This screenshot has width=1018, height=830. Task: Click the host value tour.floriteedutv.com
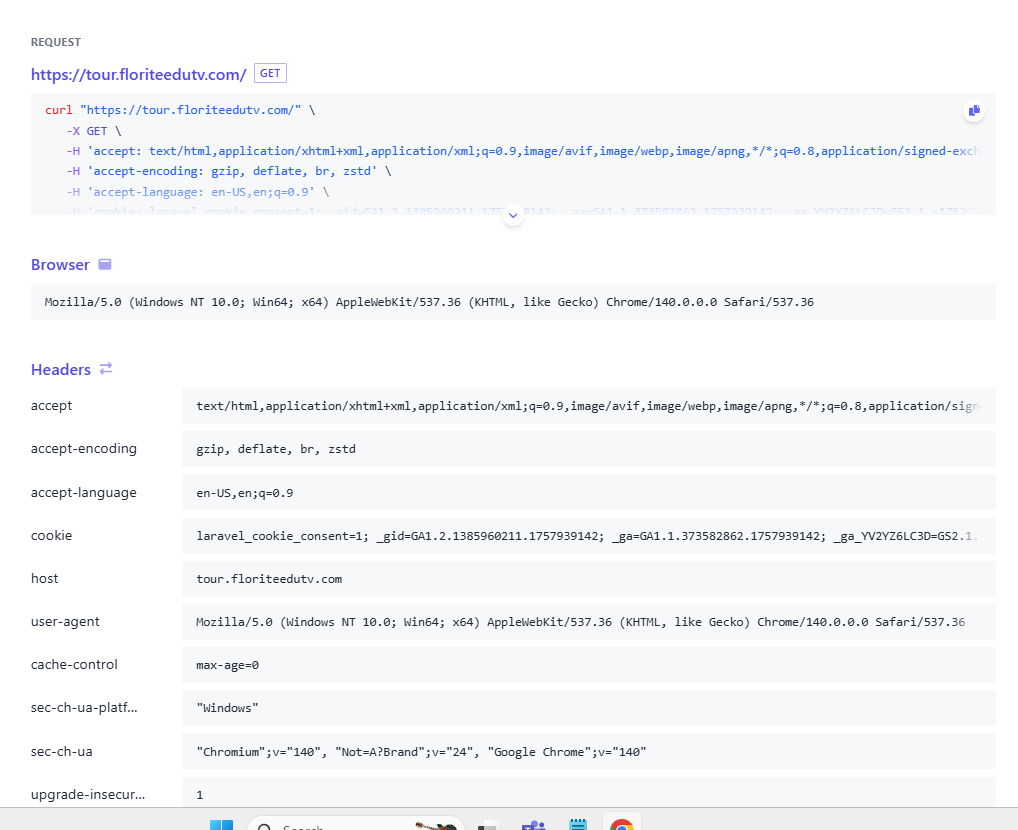click(x=269, y=579)
